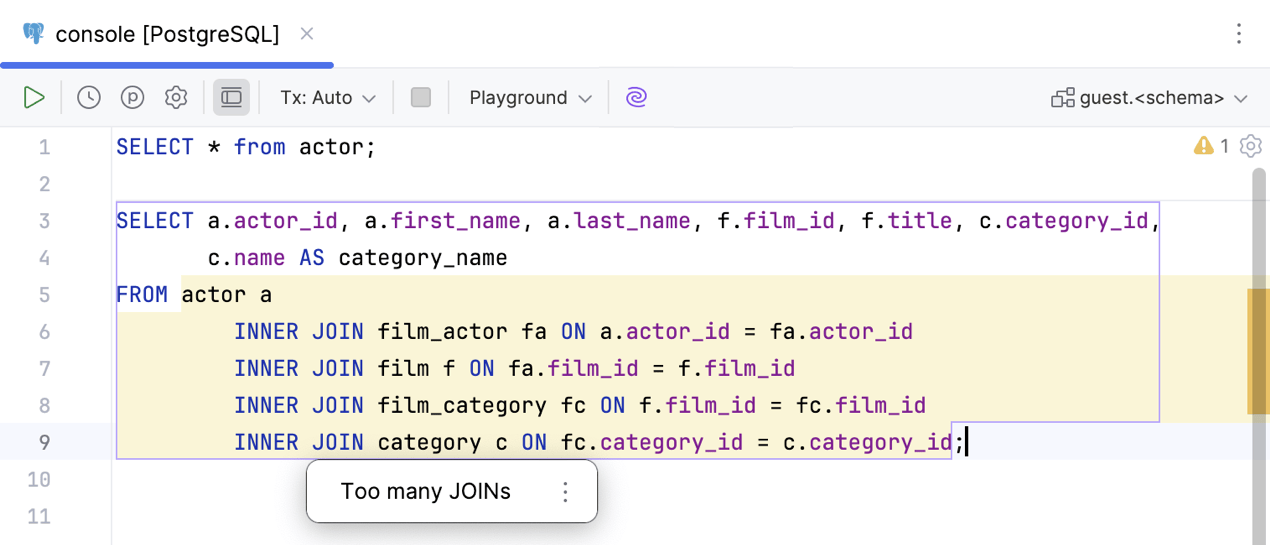Open the Playground resolve mode dropdown
This screenshot has height=545, width=1270.
[x=530, y=97]
